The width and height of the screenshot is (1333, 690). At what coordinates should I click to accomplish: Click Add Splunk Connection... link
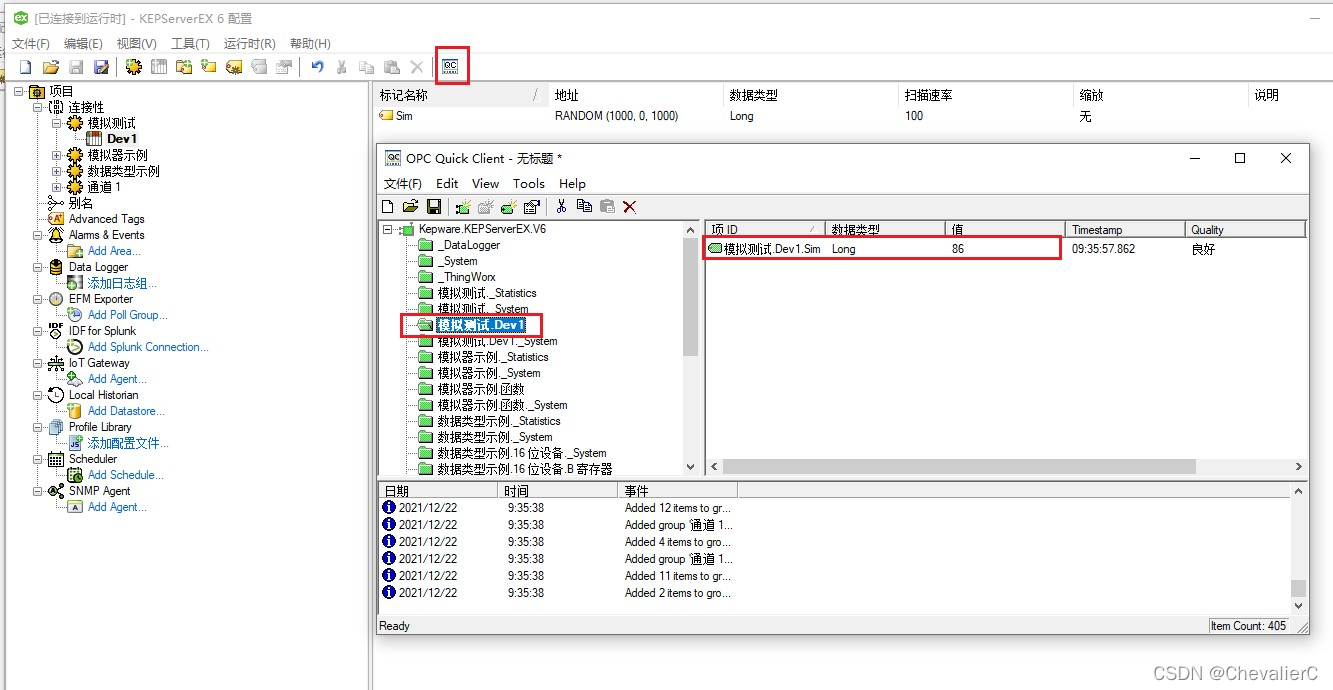point(148,347)
